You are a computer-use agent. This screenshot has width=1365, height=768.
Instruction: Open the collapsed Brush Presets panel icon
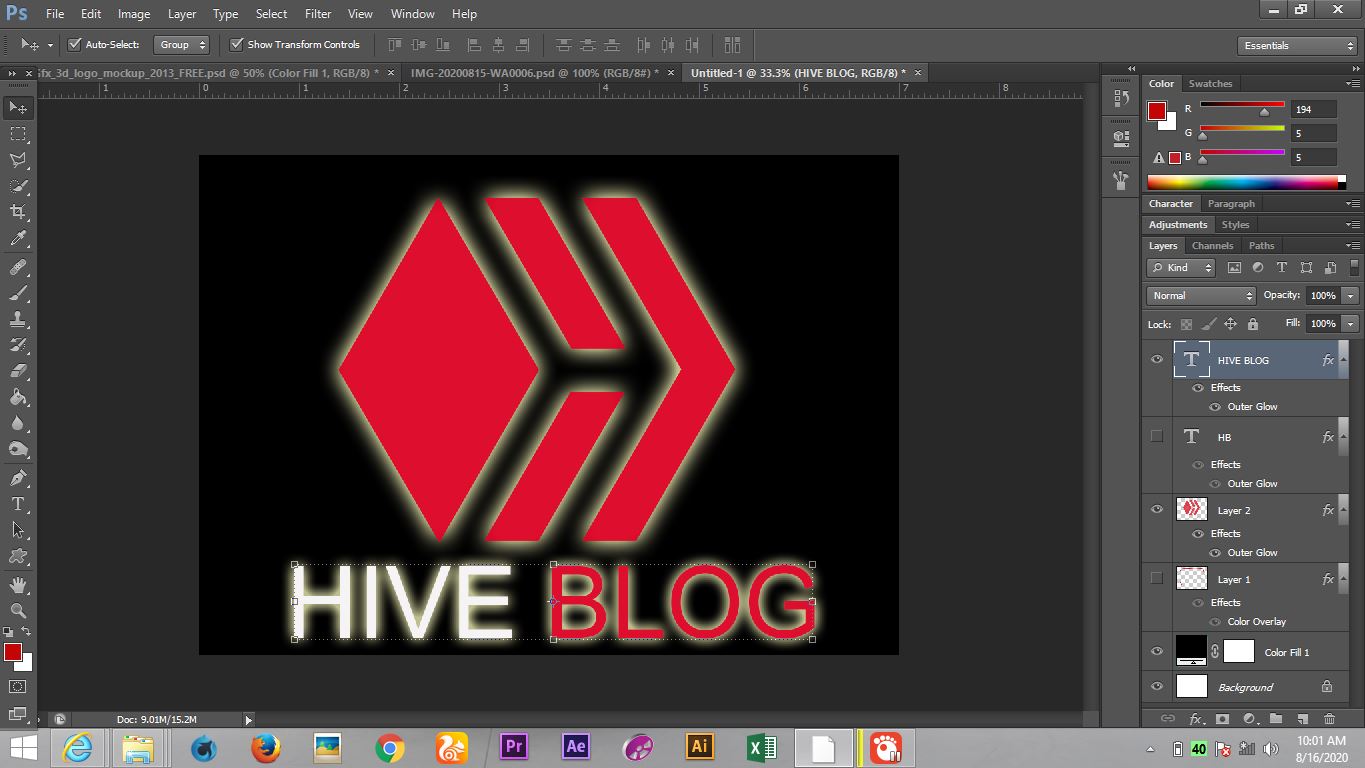click(1121, 180)
